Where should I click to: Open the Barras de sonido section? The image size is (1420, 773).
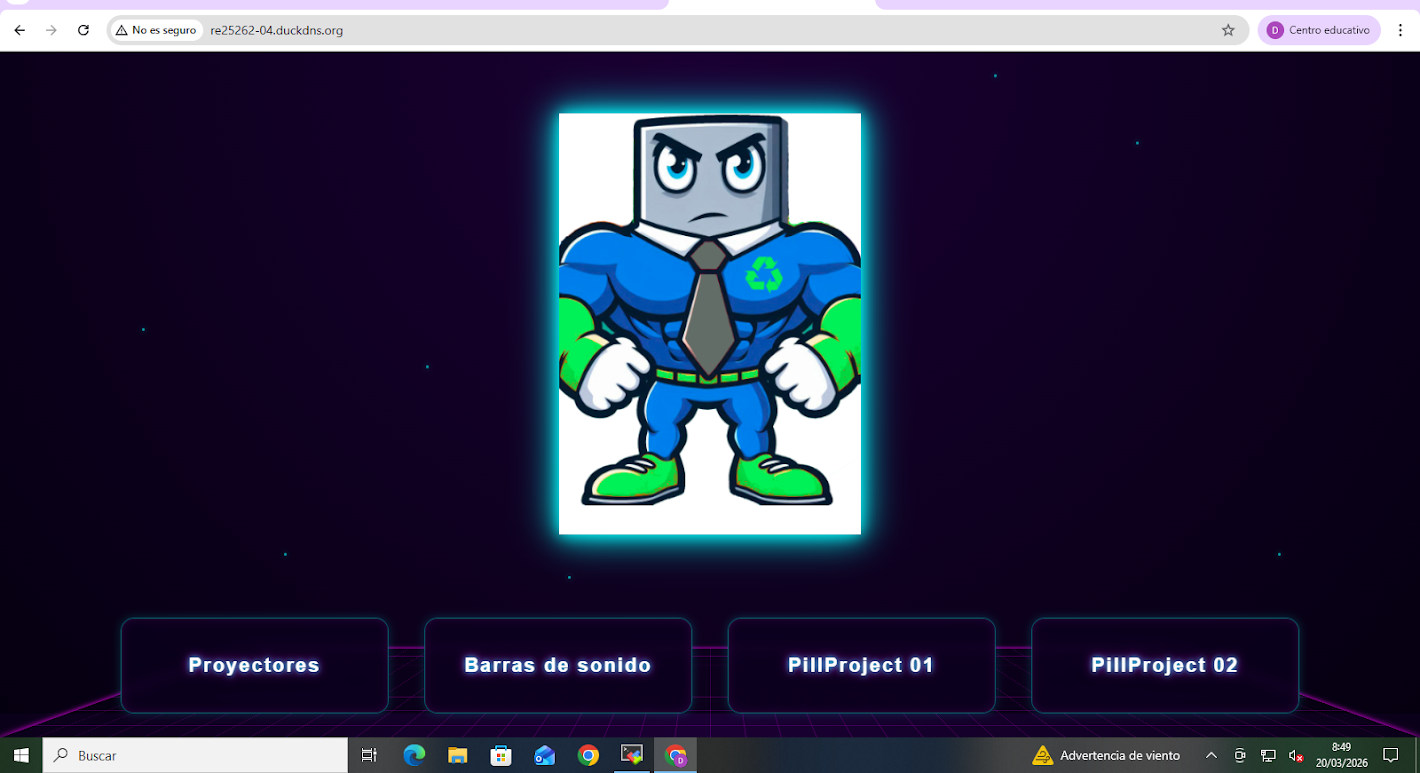[558, 665]
